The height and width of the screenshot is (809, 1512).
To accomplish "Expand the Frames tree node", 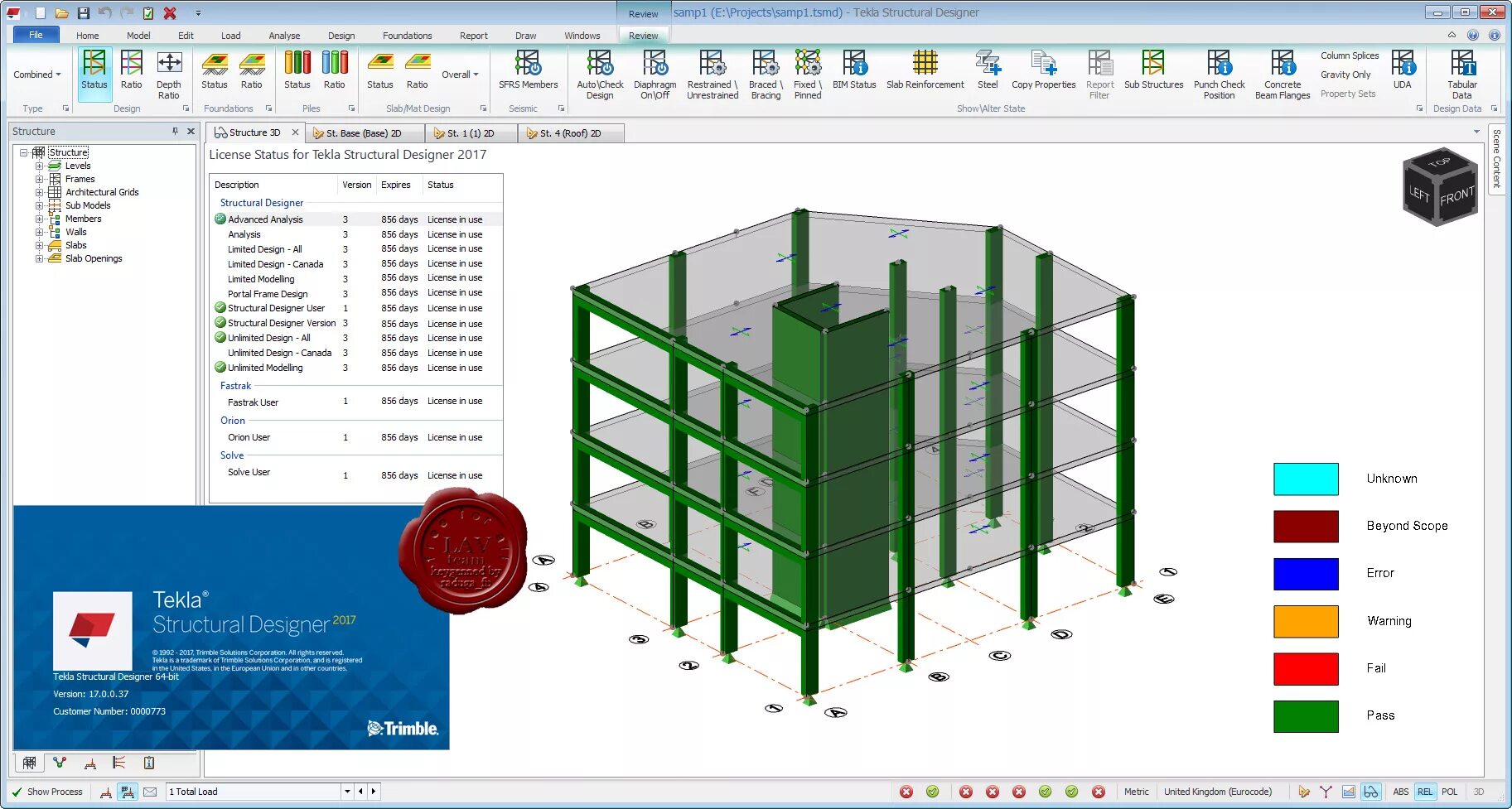I will click(39, 179).
